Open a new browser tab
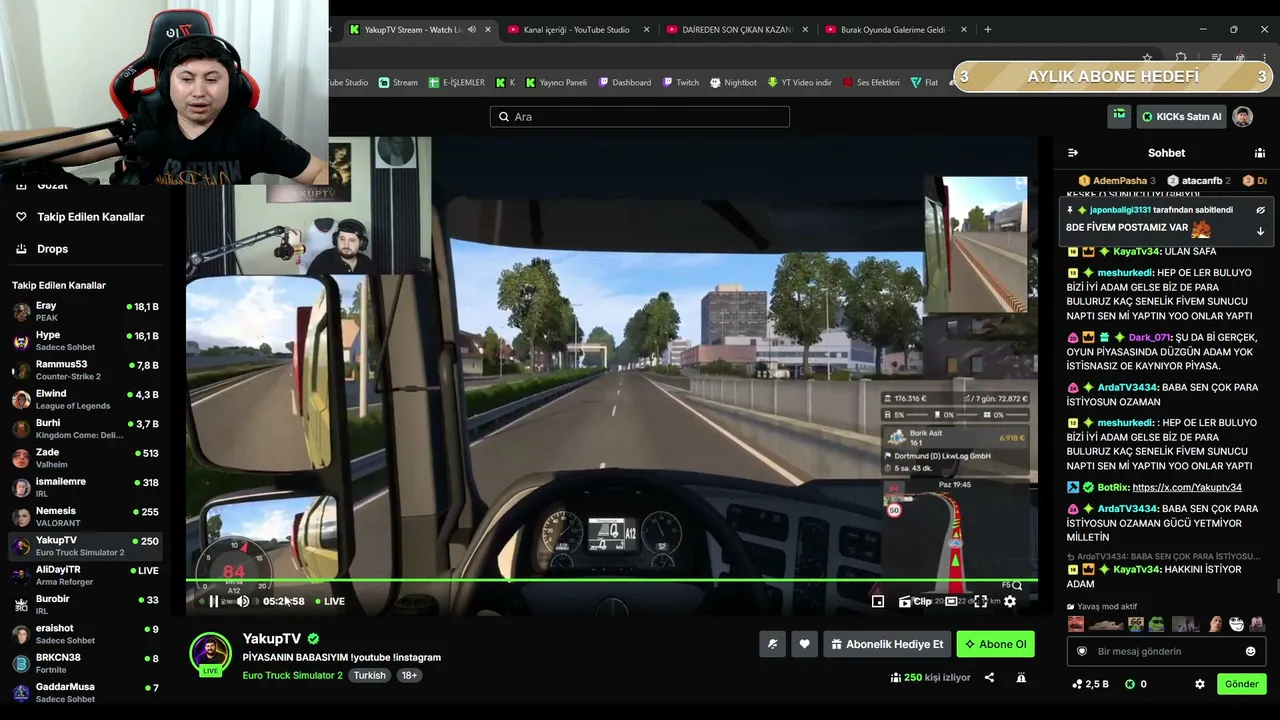This screenshot has width=1280, height=720. point(987,29)
